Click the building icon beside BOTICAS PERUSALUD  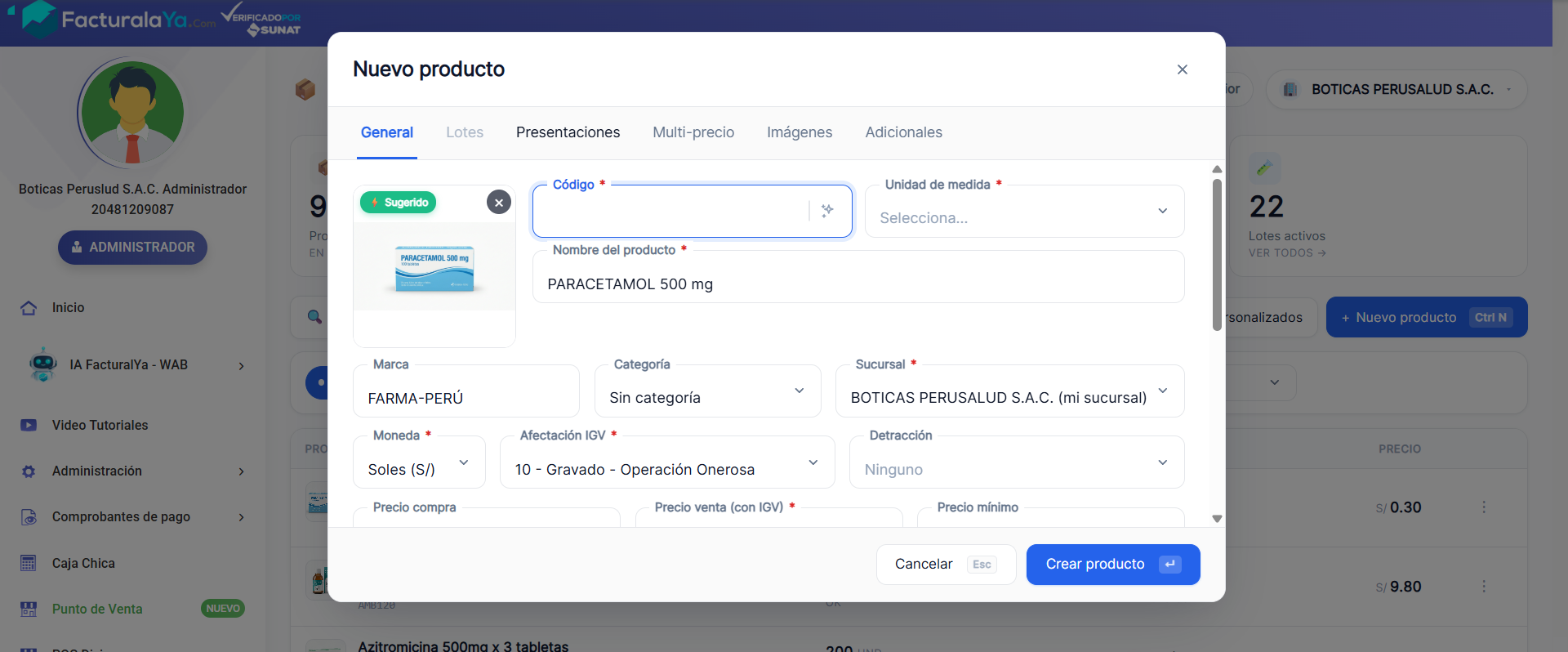click(x=1290, y=90)
